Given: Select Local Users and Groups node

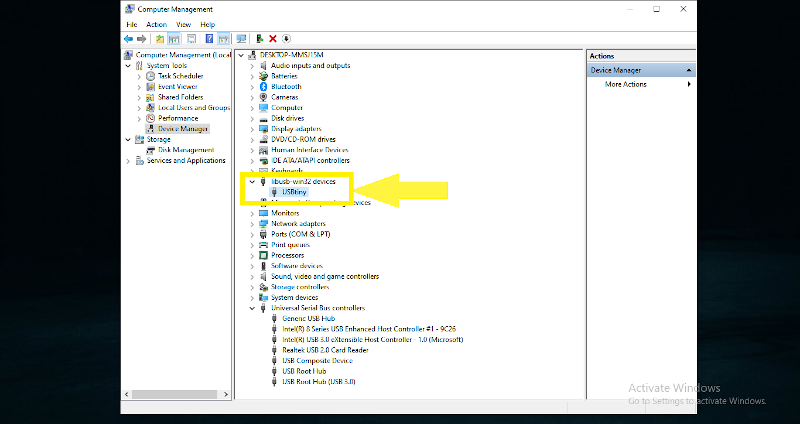Looking at the screenshot, I should 194,108.
